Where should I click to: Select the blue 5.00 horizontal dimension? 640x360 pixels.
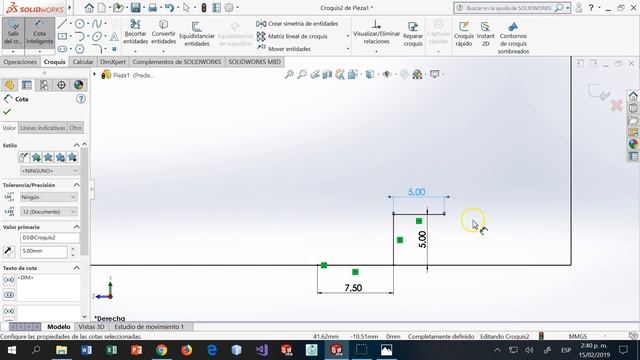click(416, 192)
